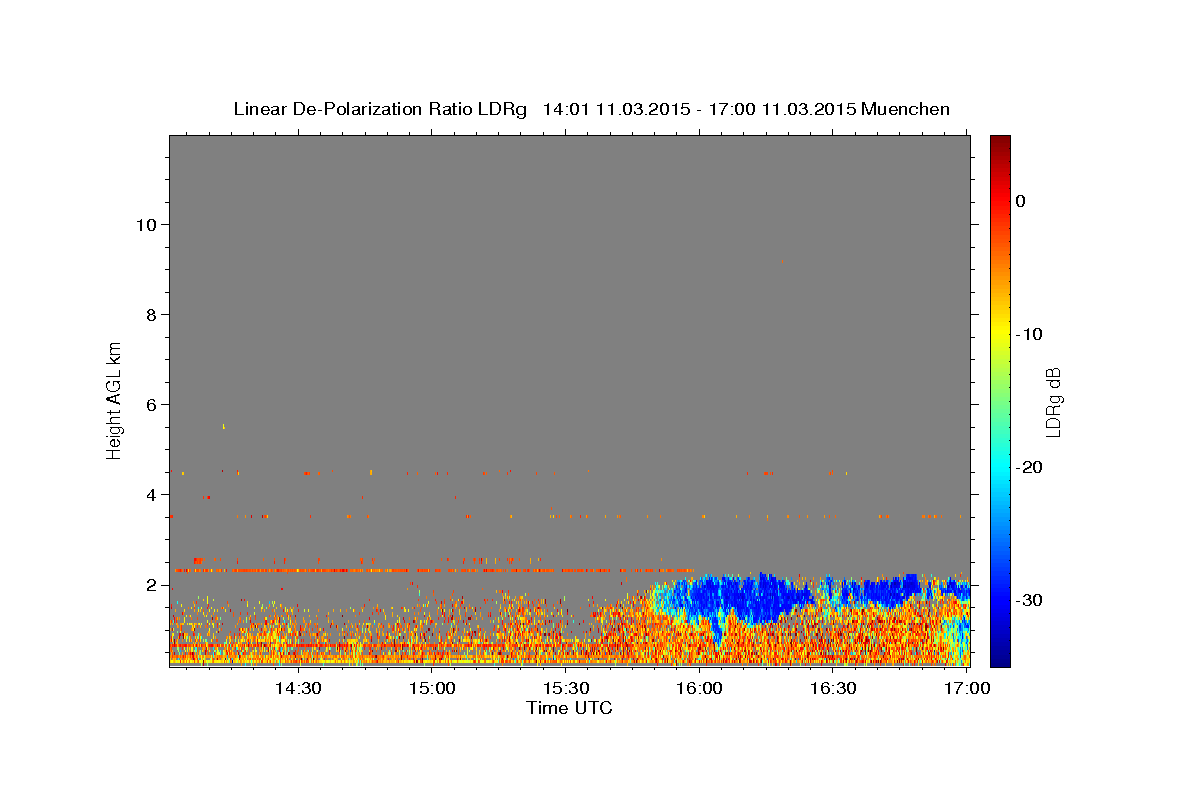1200x800 pixels.
Task: Click the 14:30 time tick label
Action: click(297, 689)
